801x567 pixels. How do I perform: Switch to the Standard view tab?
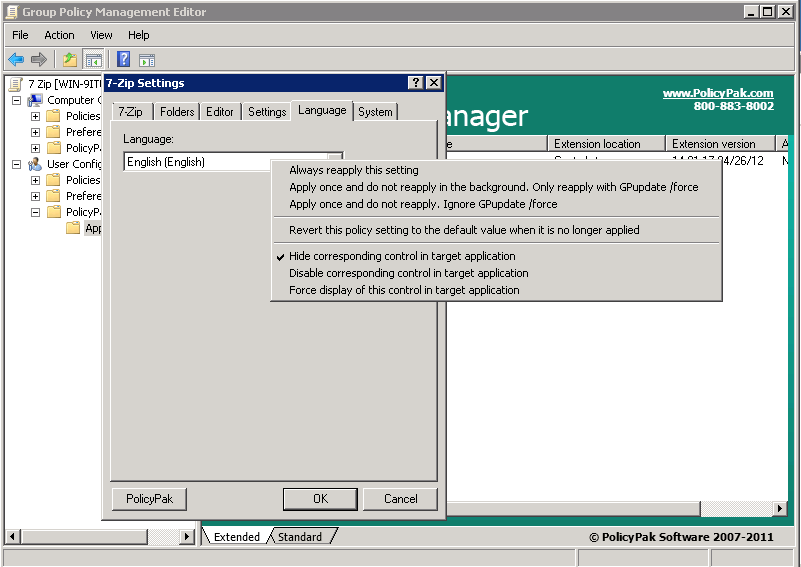point(300,537)
